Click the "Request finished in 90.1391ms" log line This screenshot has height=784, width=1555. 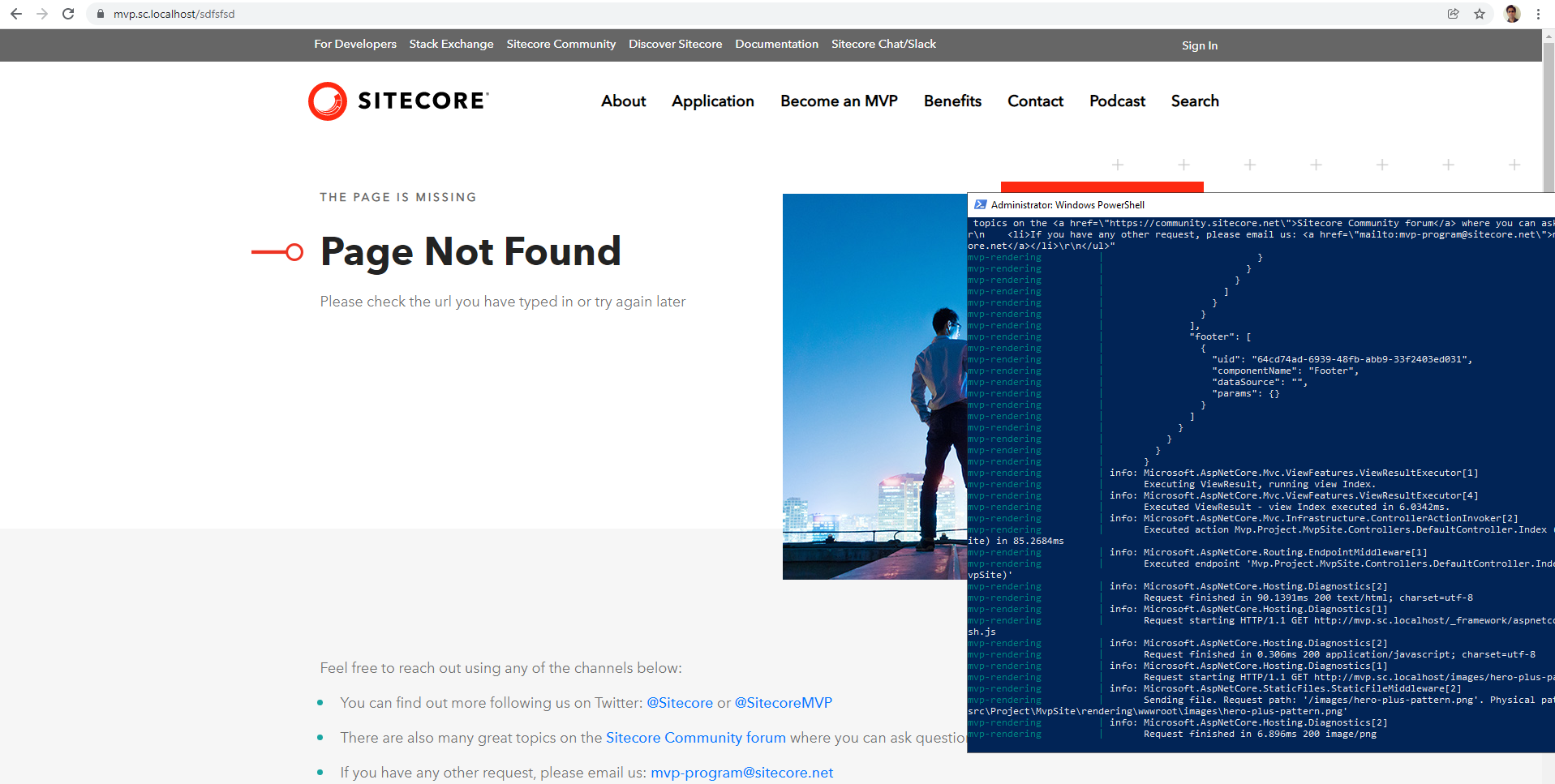coord(1308,598)
